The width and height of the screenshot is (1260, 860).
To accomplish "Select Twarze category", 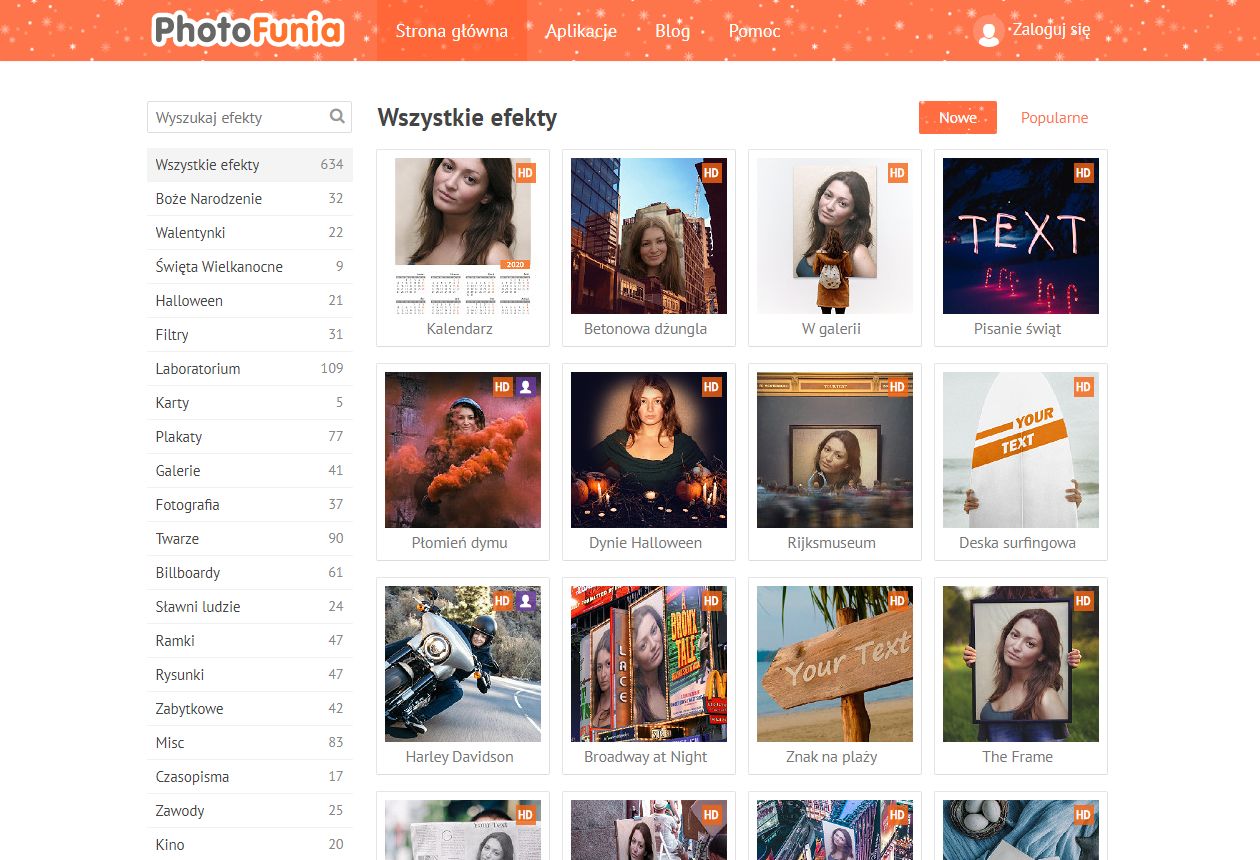I will point(249,539).
